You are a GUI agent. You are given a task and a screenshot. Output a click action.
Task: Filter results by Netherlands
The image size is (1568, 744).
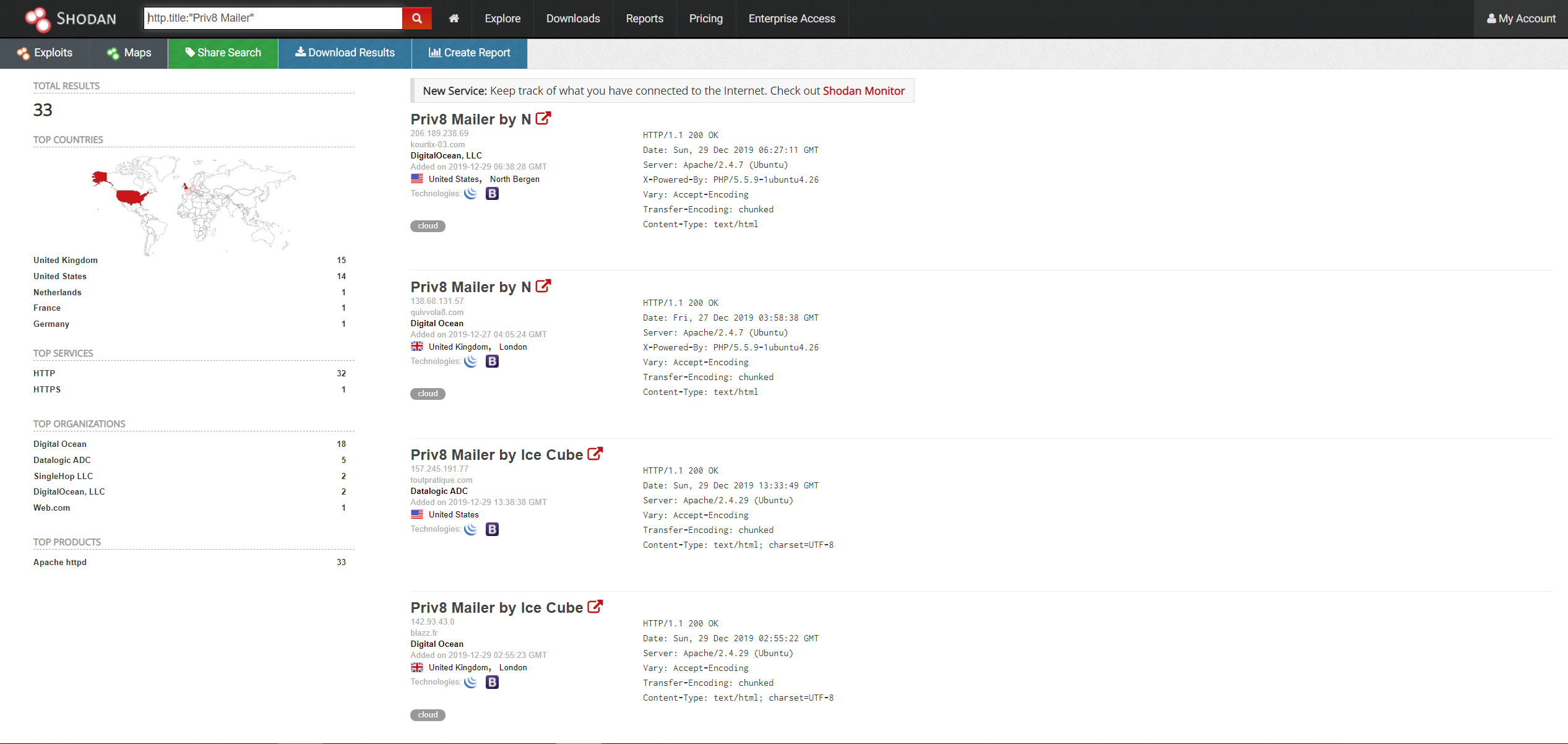click(58, 292)
